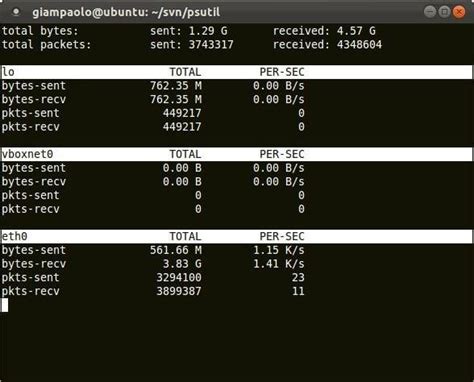The image size is (474, 382).
Task: Click lo bytes-sent per-sec 0.00 B/s
Action: click(x=279, y=86)
